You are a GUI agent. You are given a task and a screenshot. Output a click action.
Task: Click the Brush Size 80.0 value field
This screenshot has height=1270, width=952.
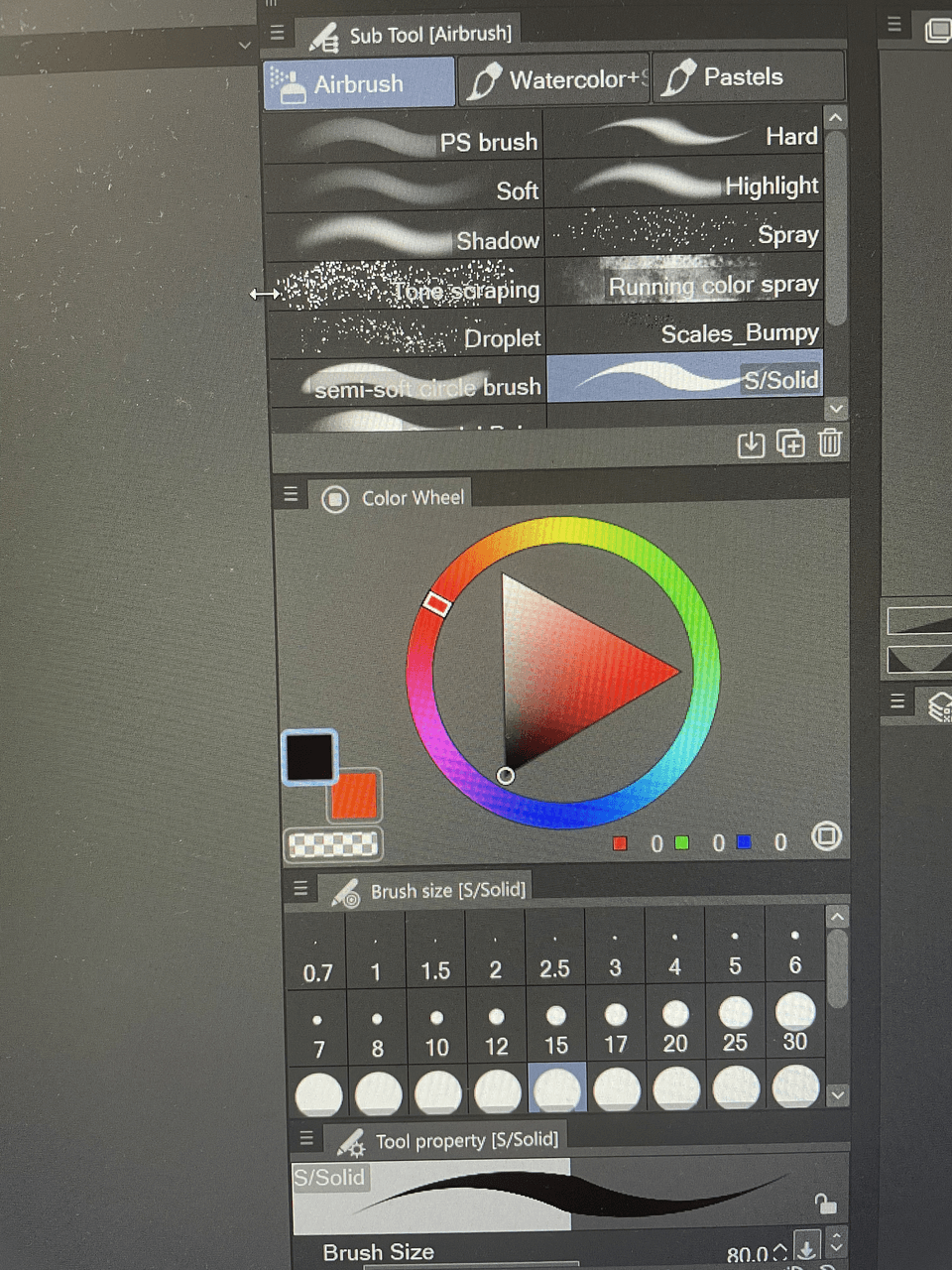click(748, 1254)
